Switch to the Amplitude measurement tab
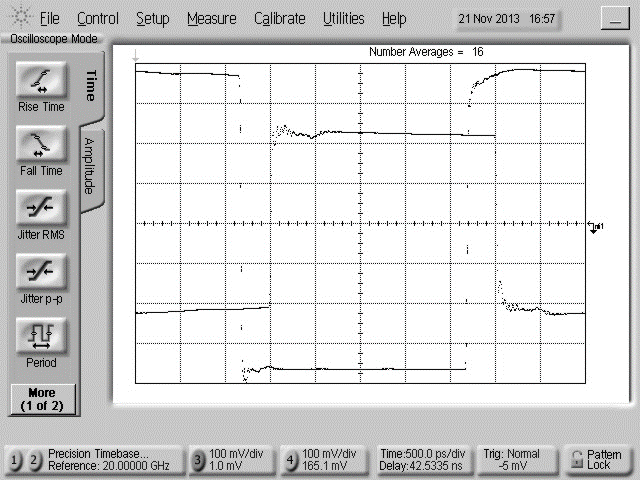Image resolution: width=640 pixels, height=480 pixels. pyautogui.click(x=91, y=167)
